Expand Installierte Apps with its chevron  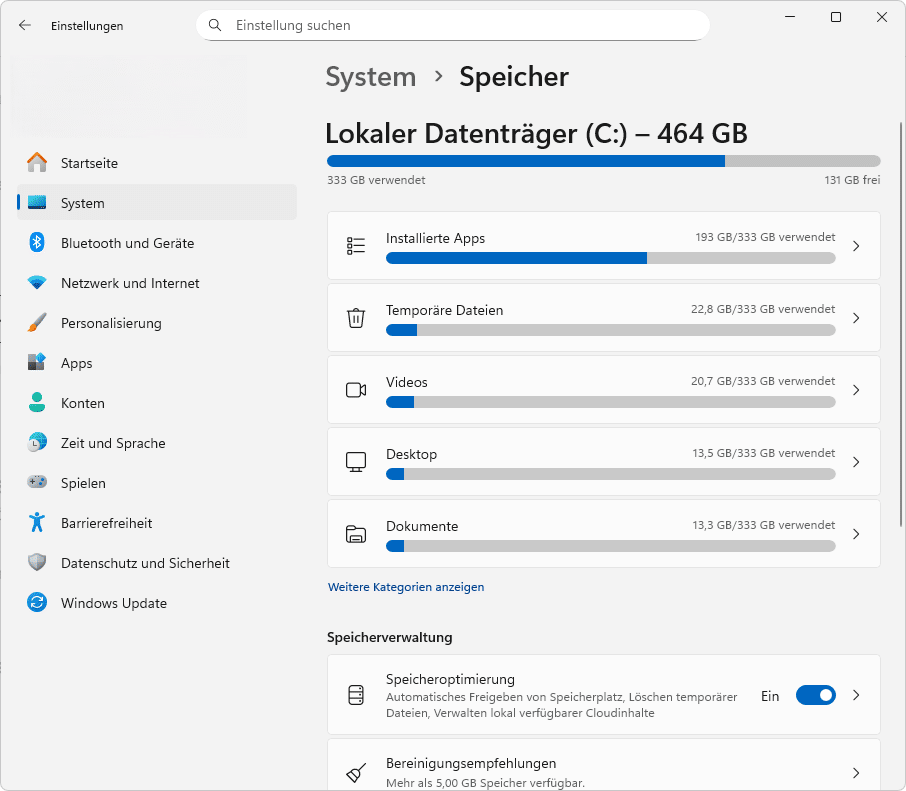[856, 246]
